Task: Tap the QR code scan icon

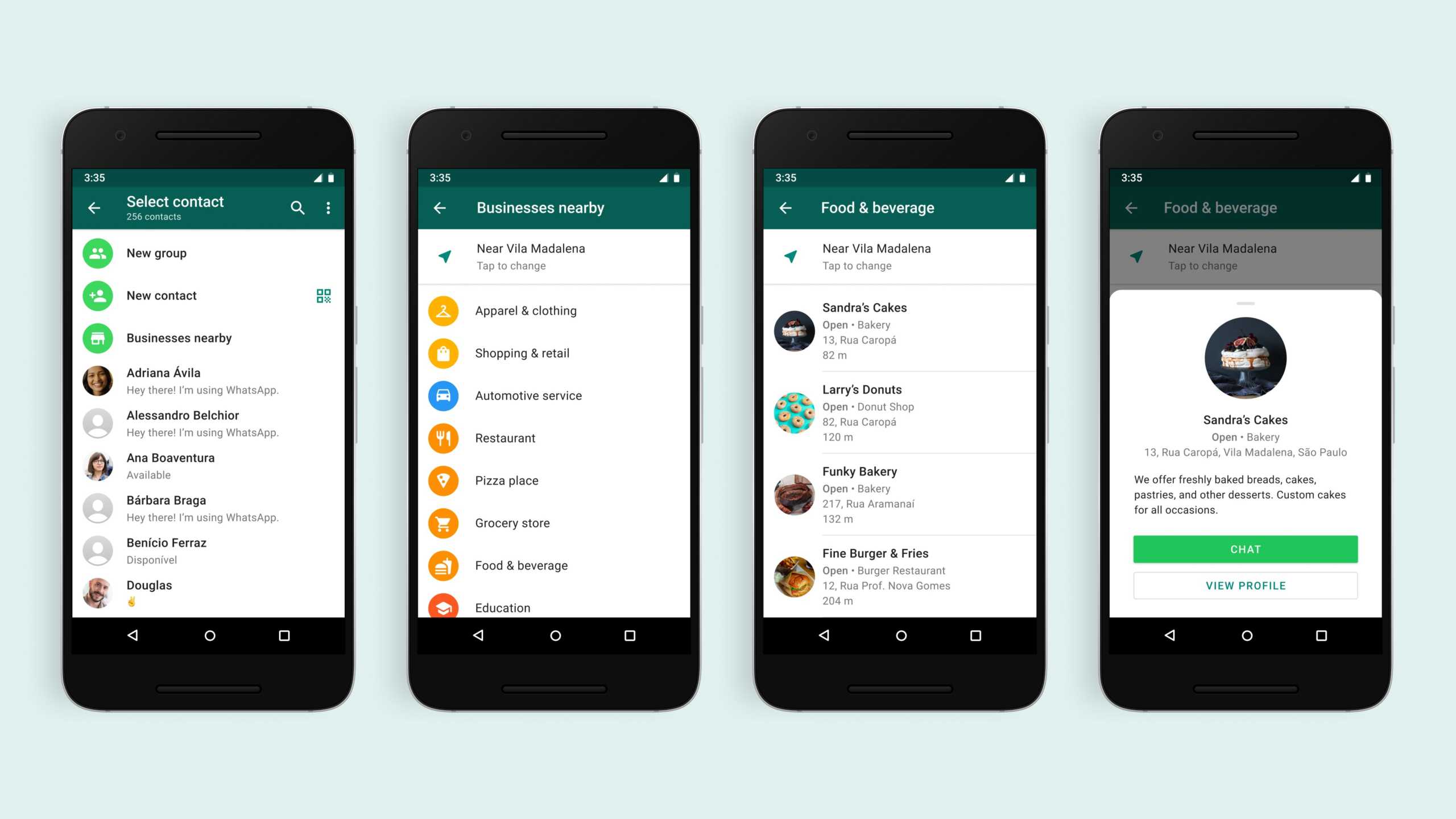Action: pyautogui.click(x=324, y=296)
